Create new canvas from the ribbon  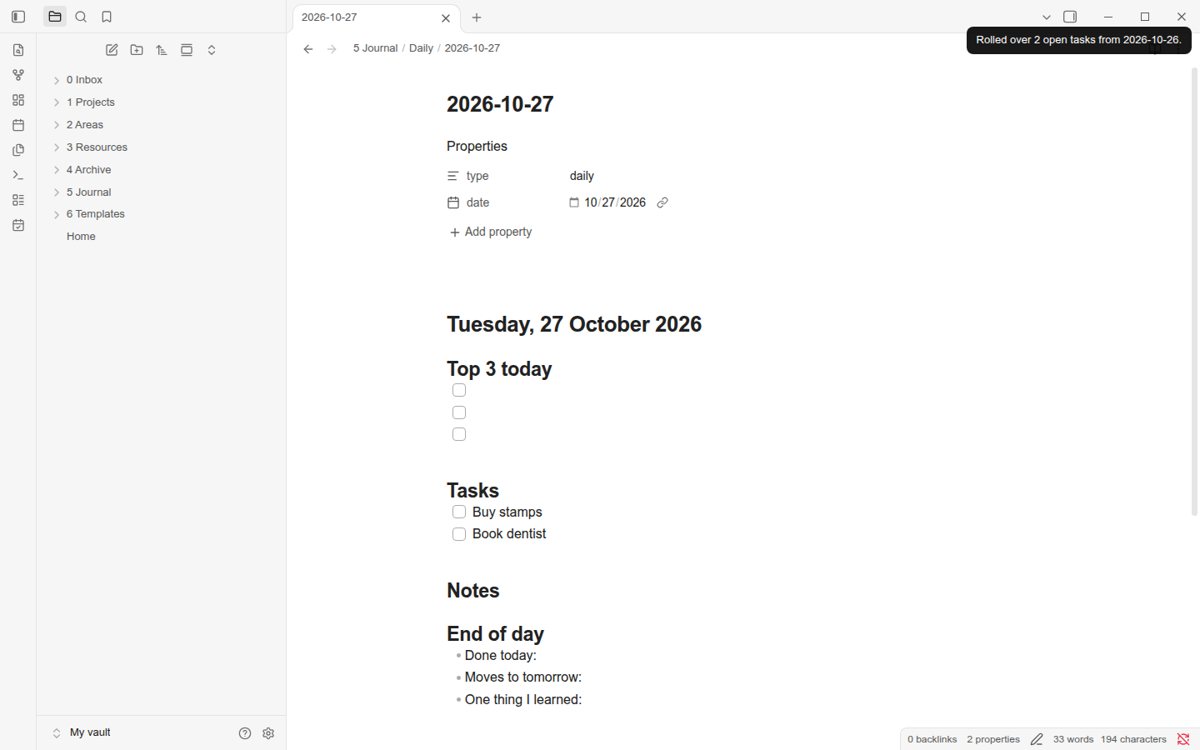pyautogui.click(x=18, y=100)
